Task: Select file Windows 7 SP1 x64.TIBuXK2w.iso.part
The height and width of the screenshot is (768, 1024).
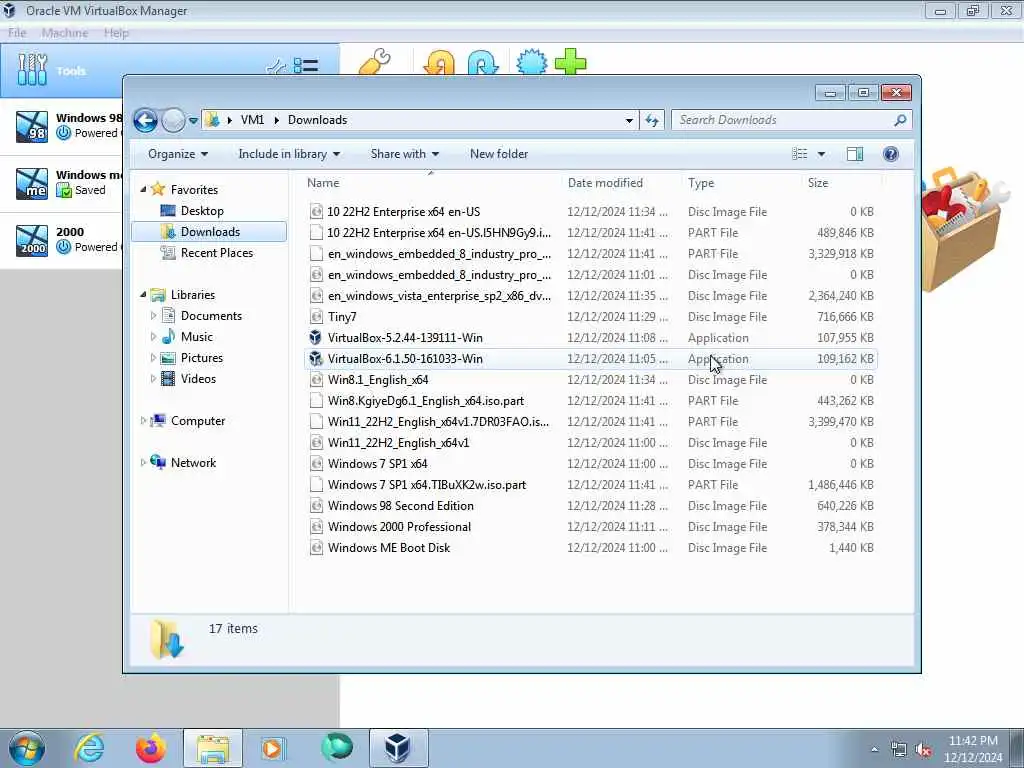Action: click(427, 485)
